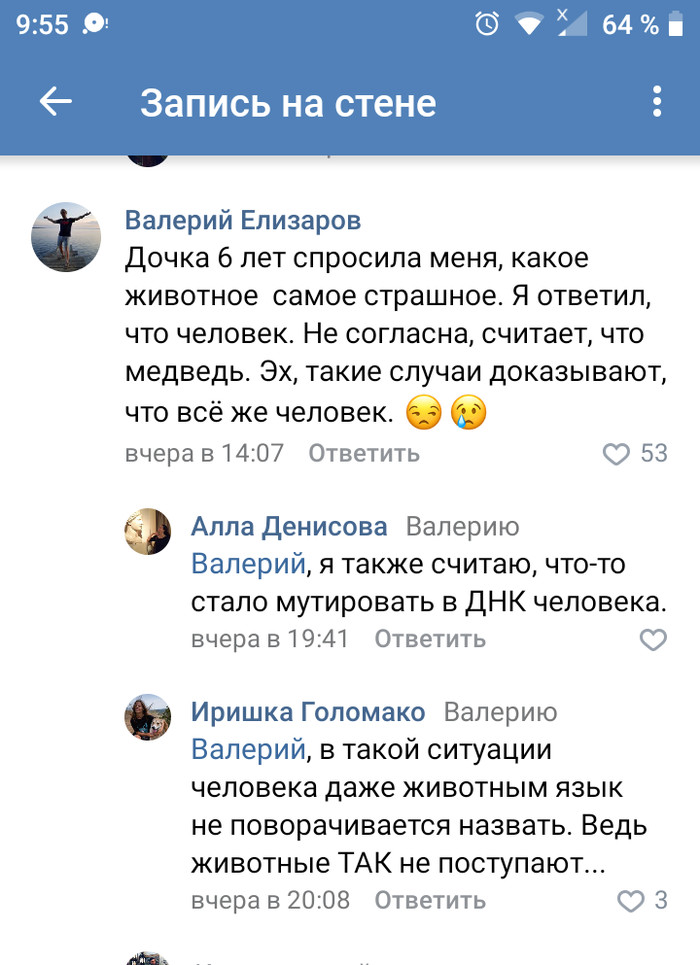Tap the alarm clock status icon
This screenshot has height=965, width=700.
pos(487,24)
